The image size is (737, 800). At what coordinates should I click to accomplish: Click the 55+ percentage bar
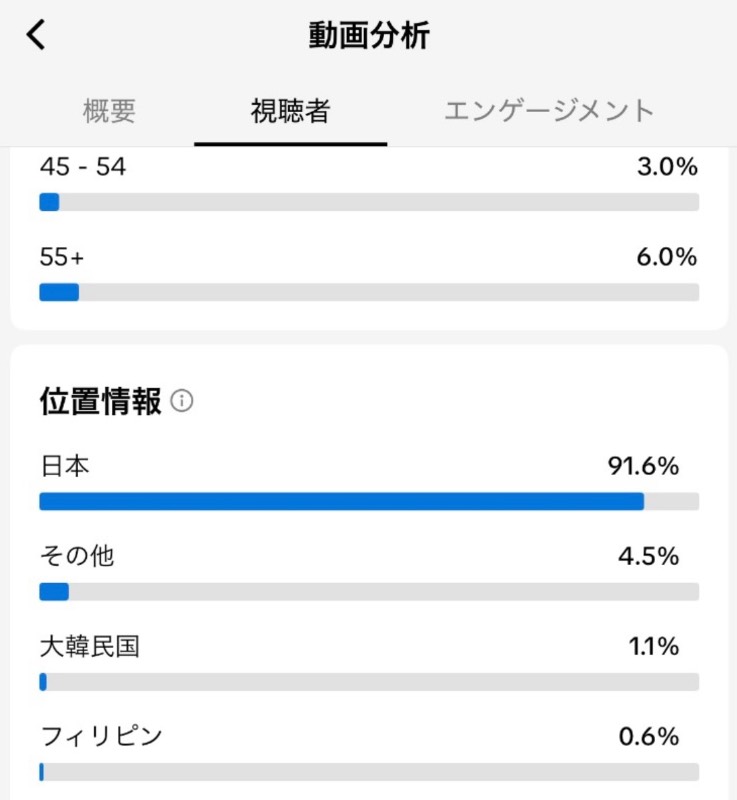click(369, 292)
